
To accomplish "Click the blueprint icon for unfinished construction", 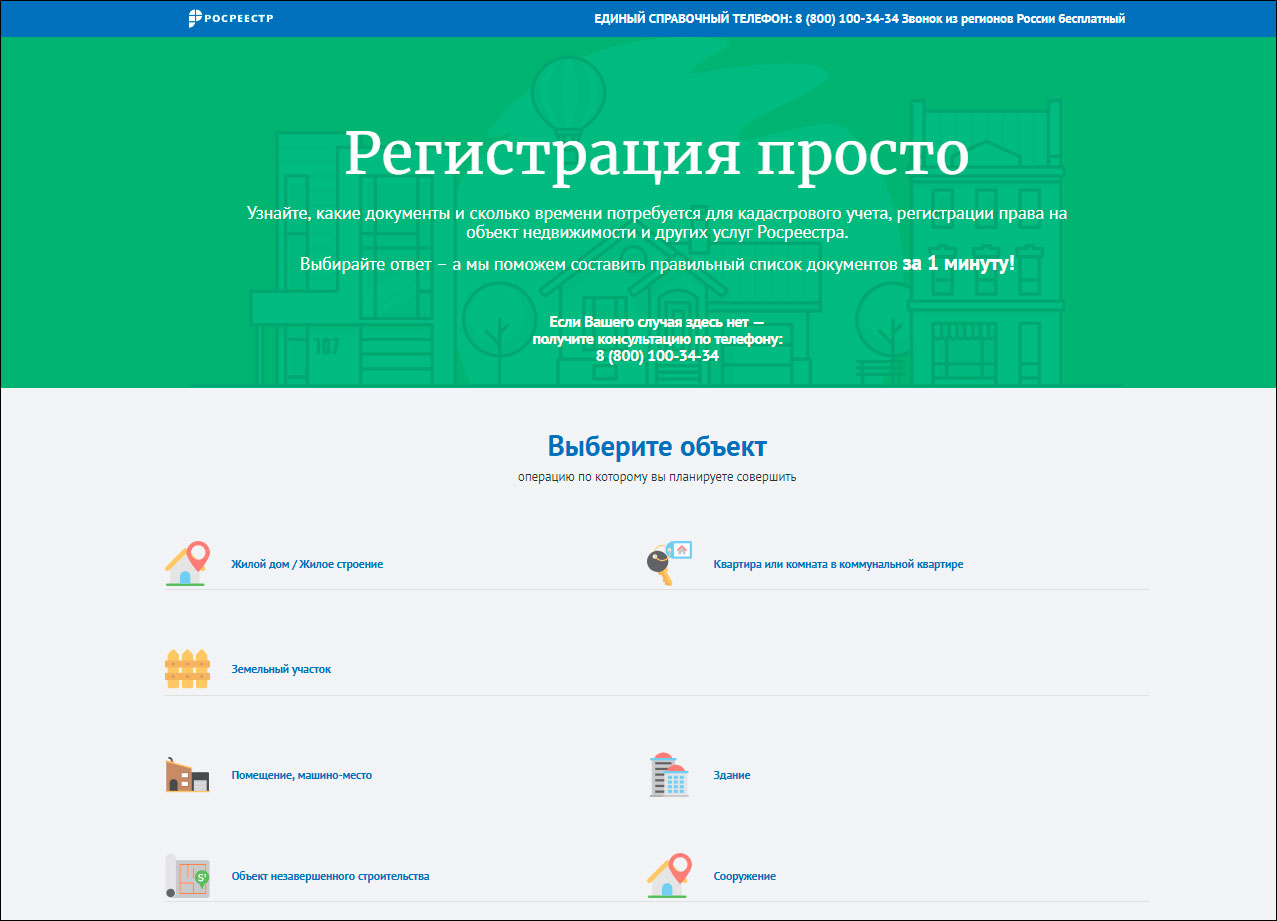I will click(x=187, y=876).
